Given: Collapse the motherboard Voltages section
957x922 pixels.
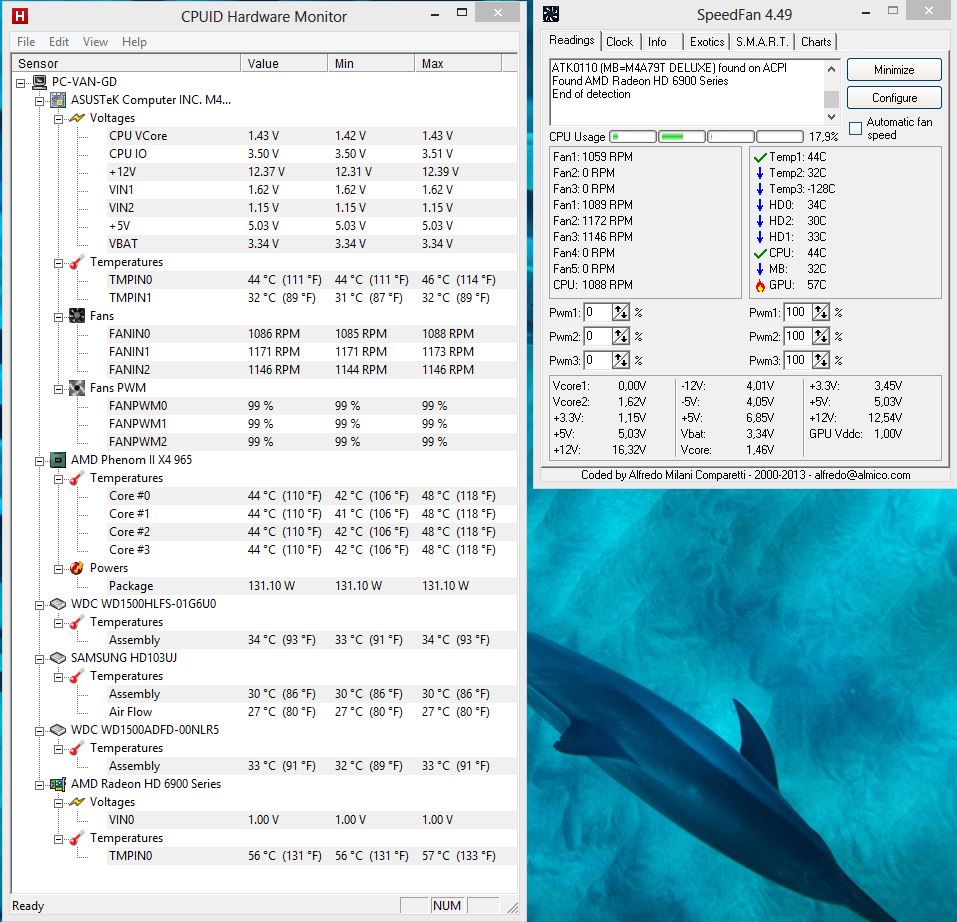Looking at the screenshot, I should [x=59, y=118].
